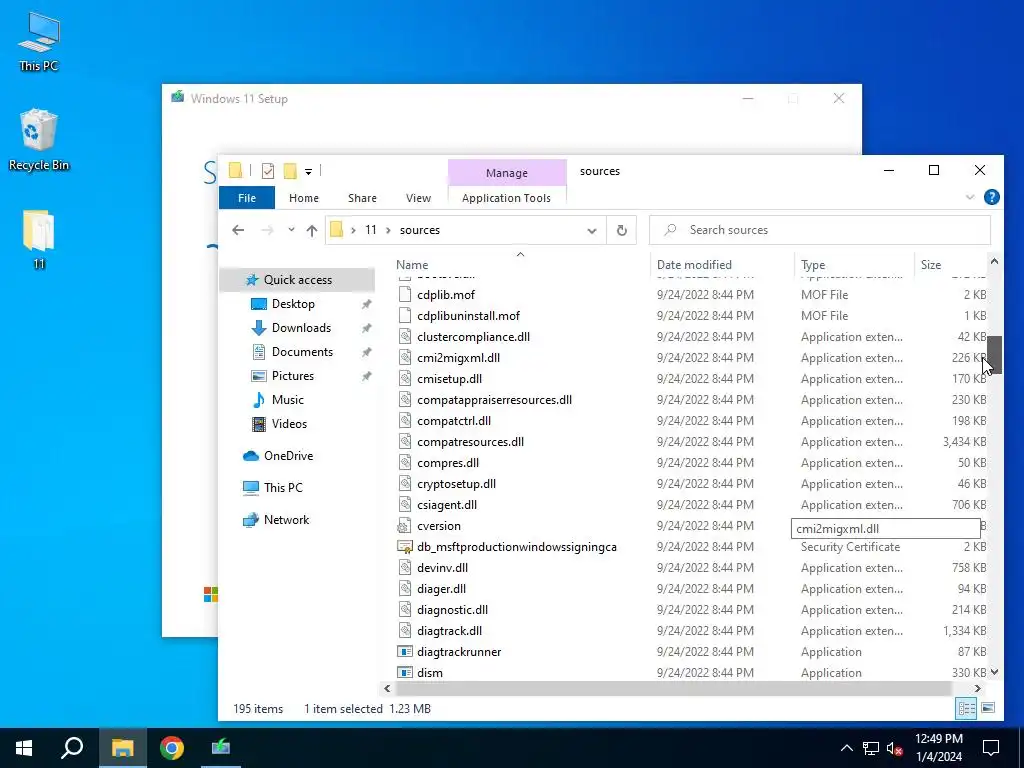Image resolution: width=1024 pixels, height=768 pixels.
Task: Click the vertical scrollbar thumb
Action: [994, 355]
